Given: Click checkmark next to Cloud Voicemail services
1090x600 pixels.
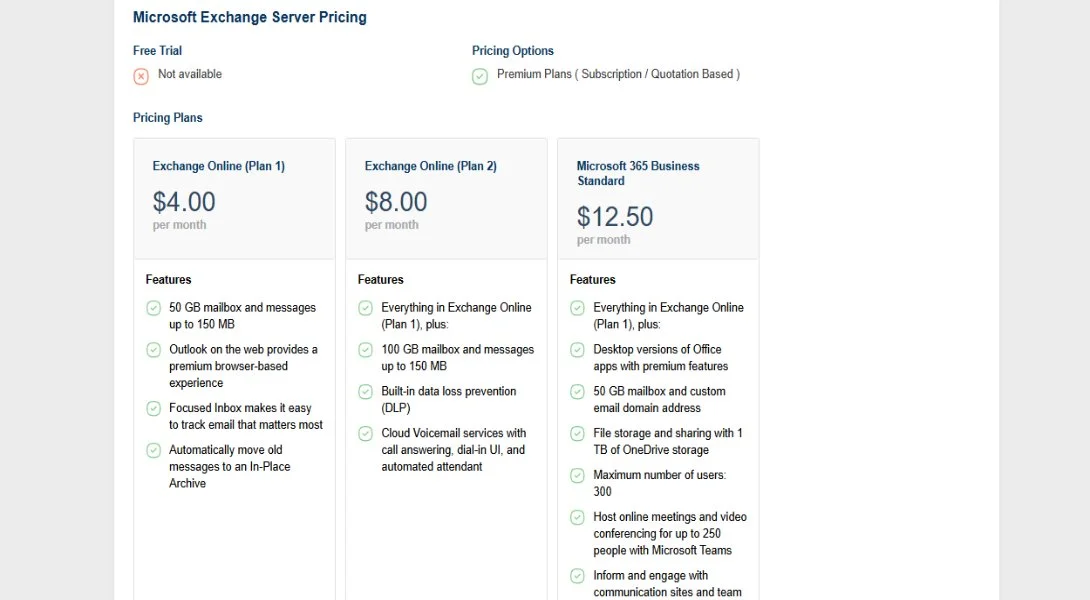Looking at the screenshot, I should (x=365, y=434).
